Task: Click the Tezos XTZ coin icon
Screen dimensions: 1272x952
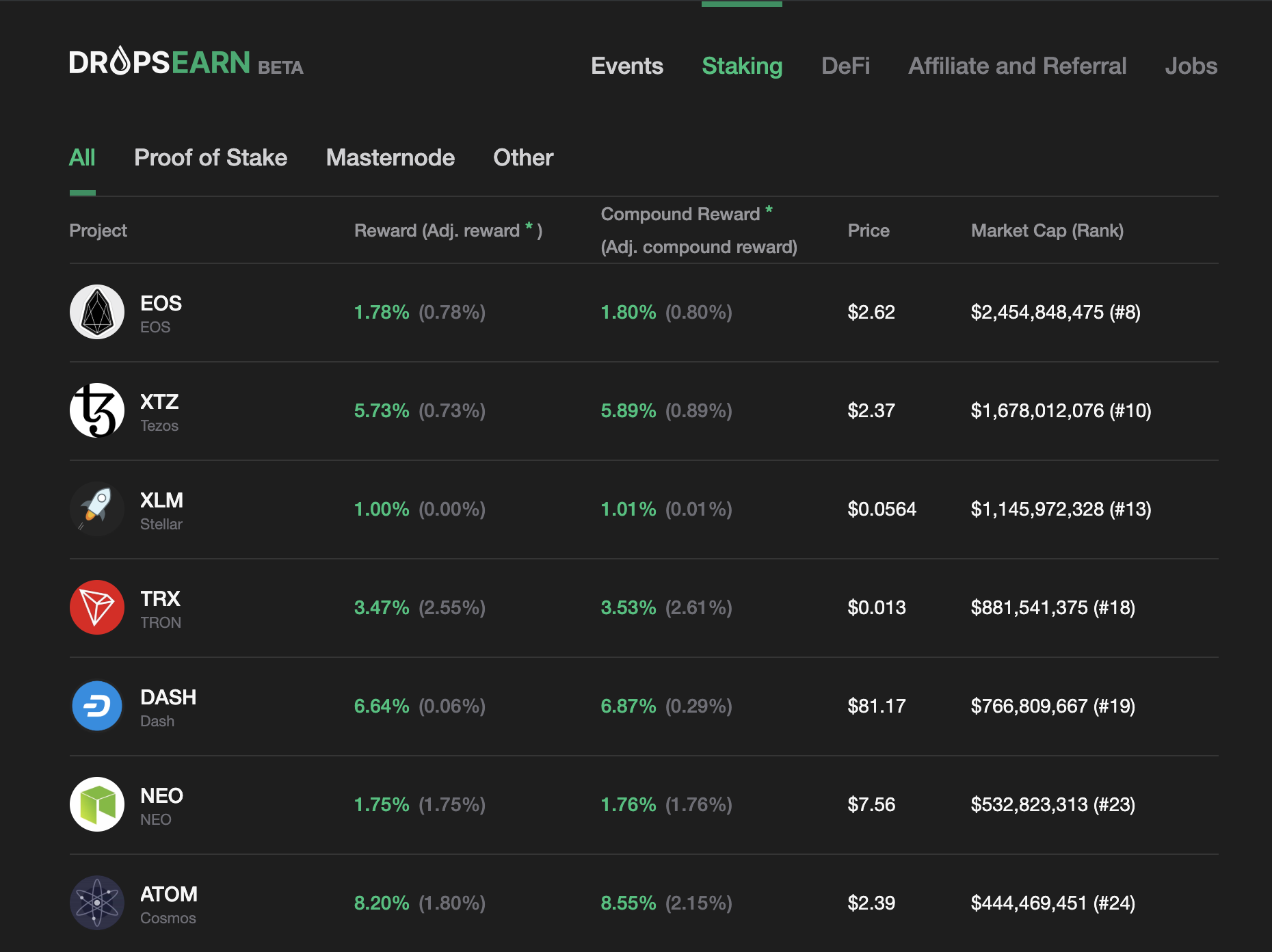Action: [97, 410]
